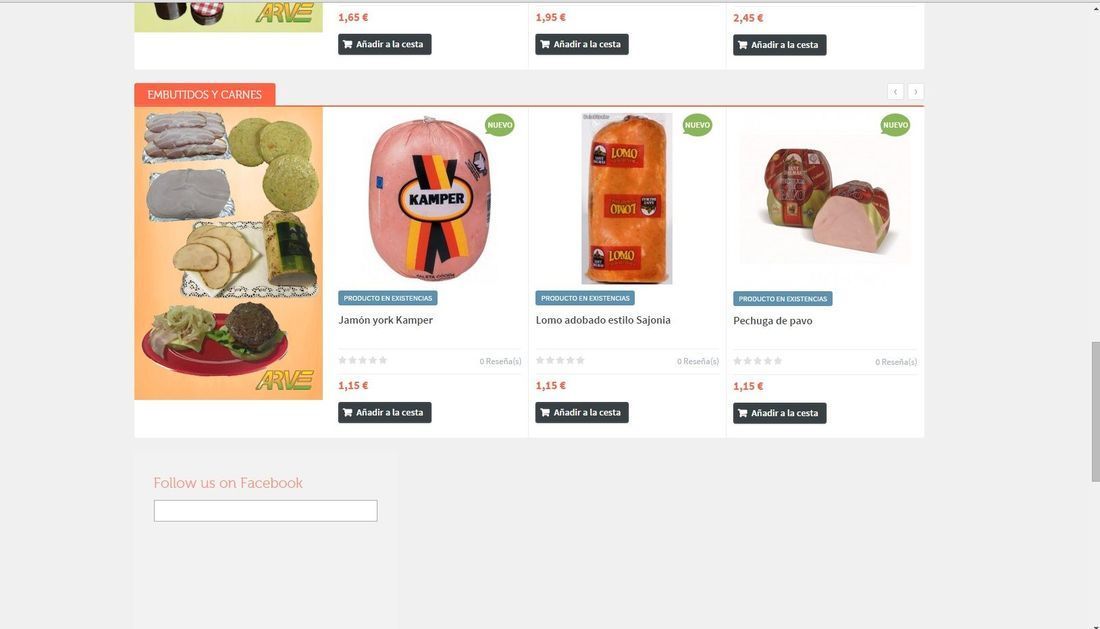
Task: Open the Embutidos y Carnes category tab
Action: [205, 95]
